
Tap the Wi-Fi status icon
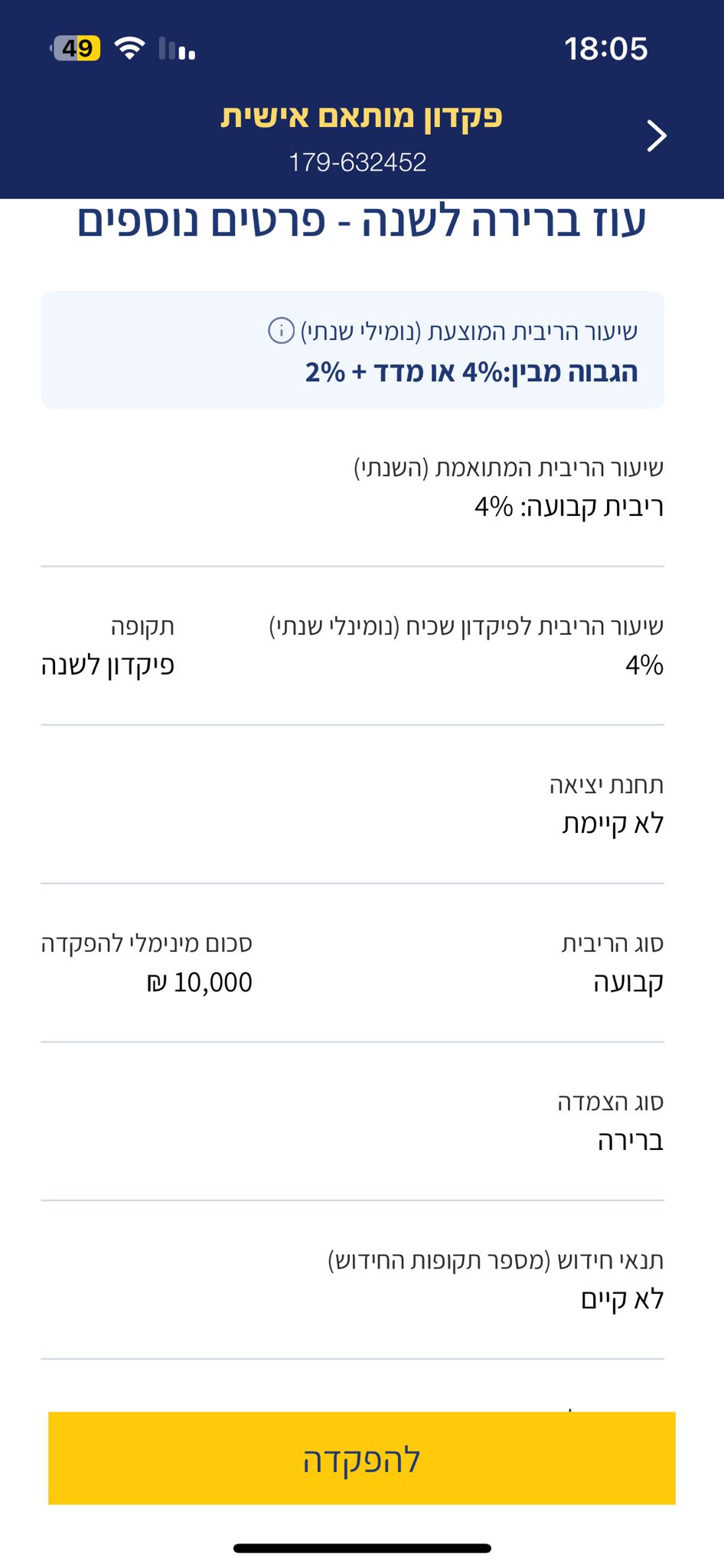130,48
